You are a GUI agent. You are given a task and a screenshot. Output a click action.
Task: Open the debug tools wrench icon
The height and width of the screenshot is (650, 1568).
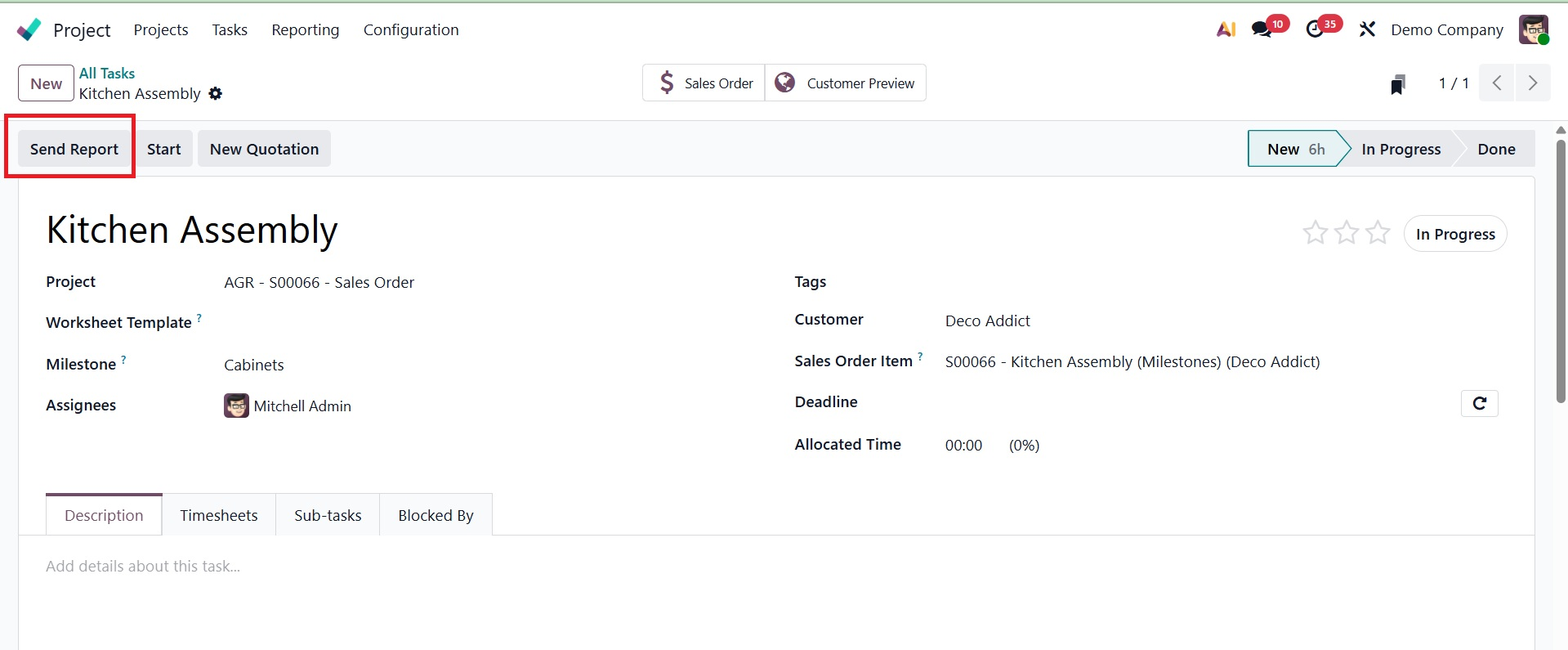click(x=1367, y=29)
